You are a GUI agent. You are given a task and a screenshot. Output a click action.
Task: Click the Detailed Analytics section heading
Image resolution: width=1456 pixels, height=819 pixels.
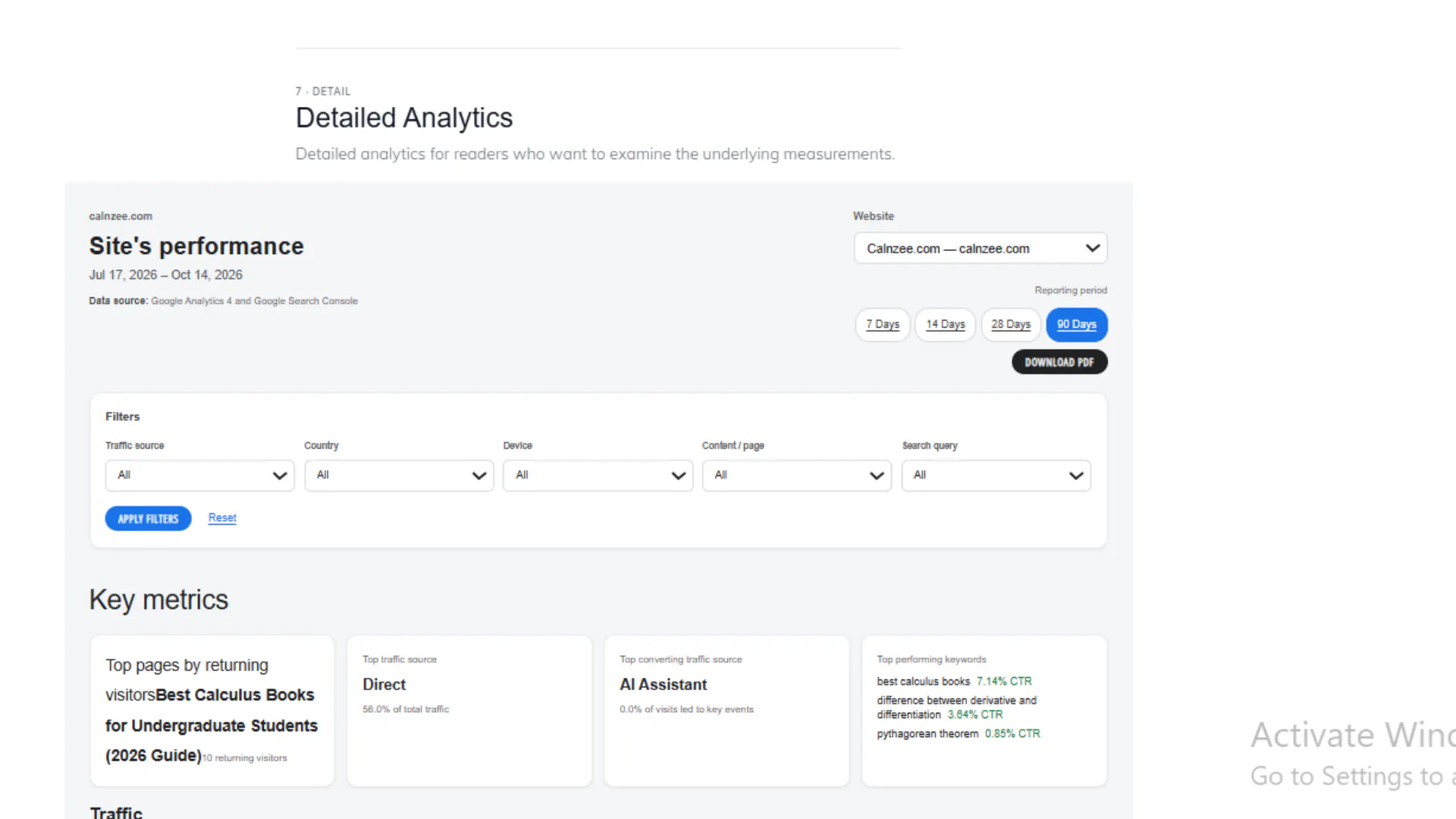[x=404, y=118]
